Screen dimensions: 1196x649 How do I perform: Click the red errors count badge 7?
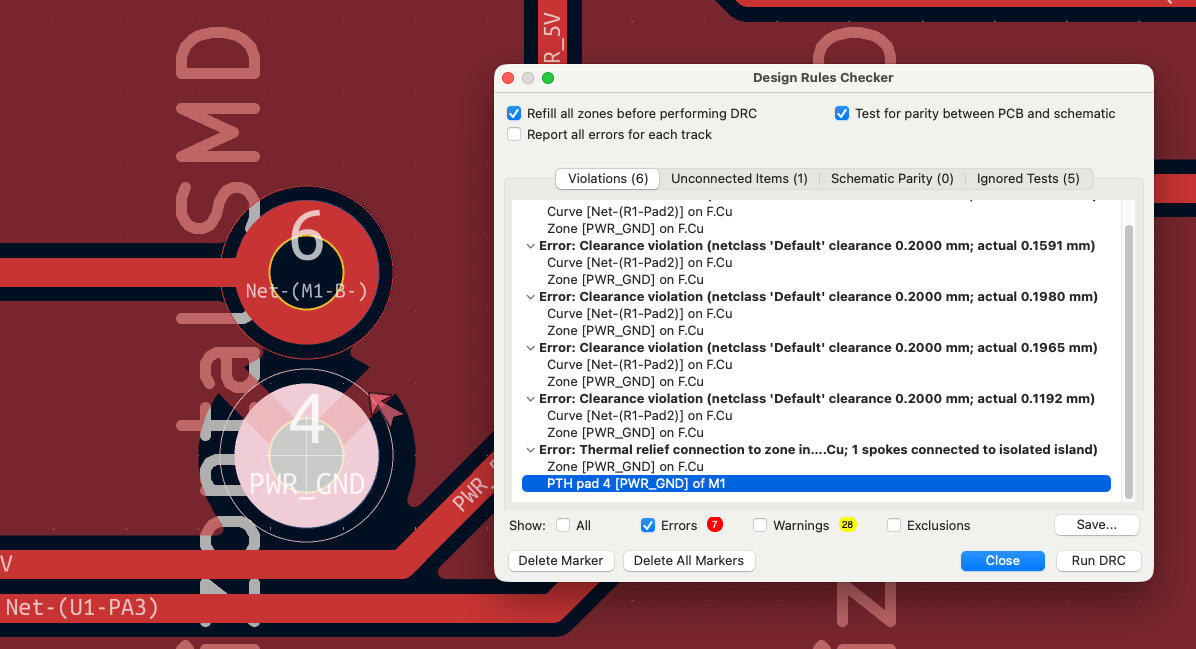coord(715,525)
